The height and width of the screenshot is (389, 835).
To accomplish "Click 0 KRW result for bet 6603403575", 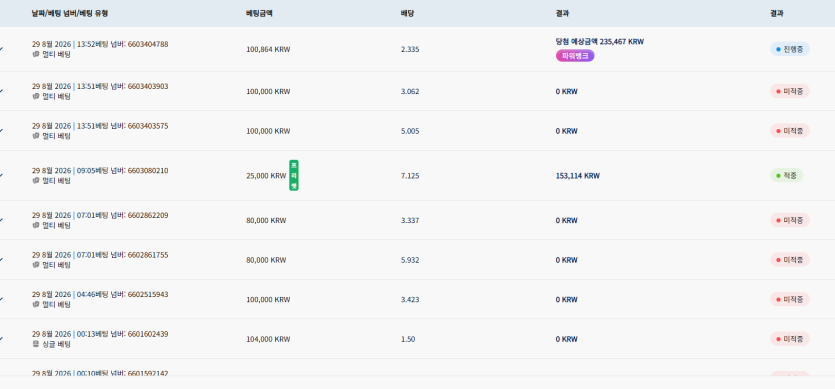I will (x=567, y=131).
